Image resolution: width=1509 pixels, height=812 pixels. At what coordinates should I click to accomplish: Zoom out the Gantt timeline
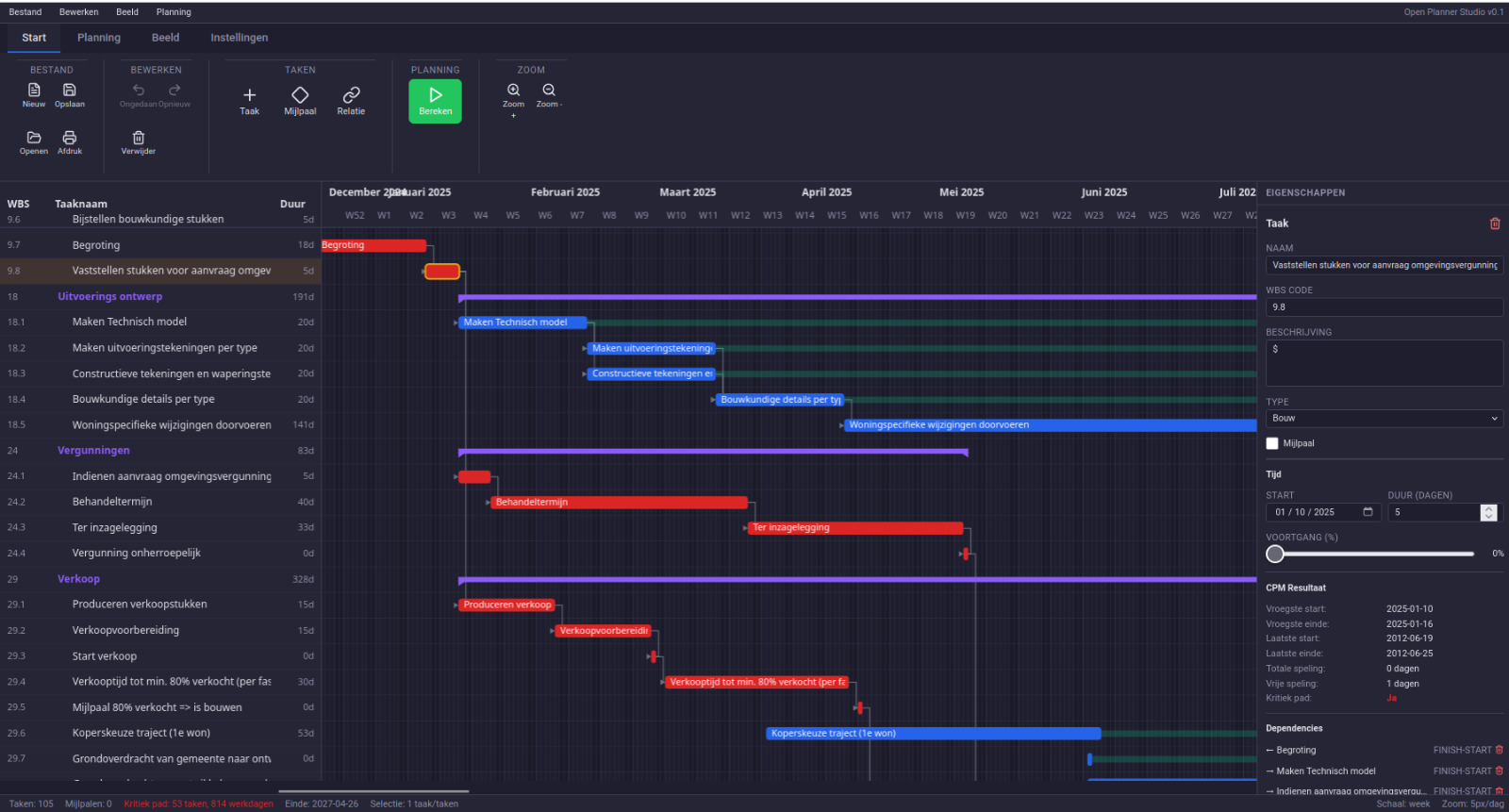pos(549,91)
